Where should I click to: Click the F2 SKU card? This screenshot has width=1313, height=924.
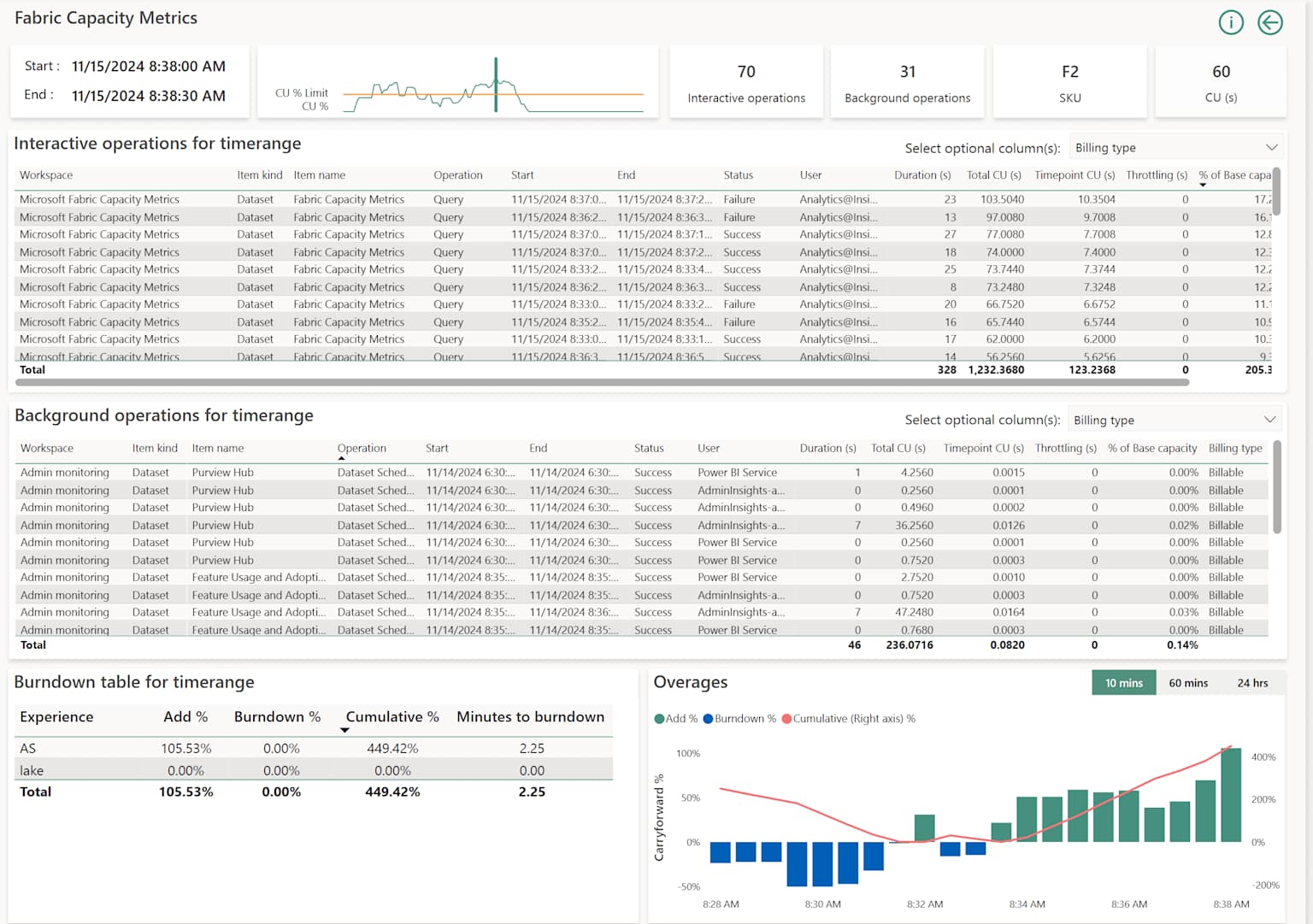pos(1070,82)
